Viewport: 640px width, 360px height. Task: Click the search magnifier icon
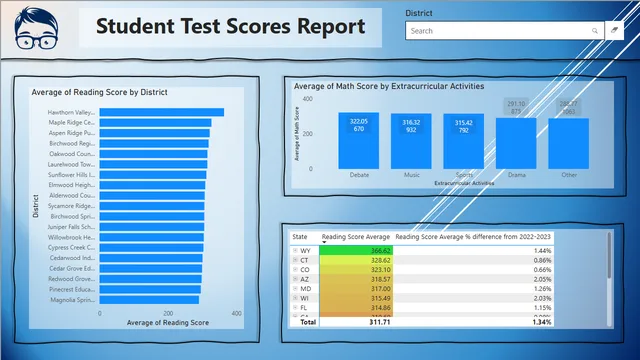pos(595,31)
